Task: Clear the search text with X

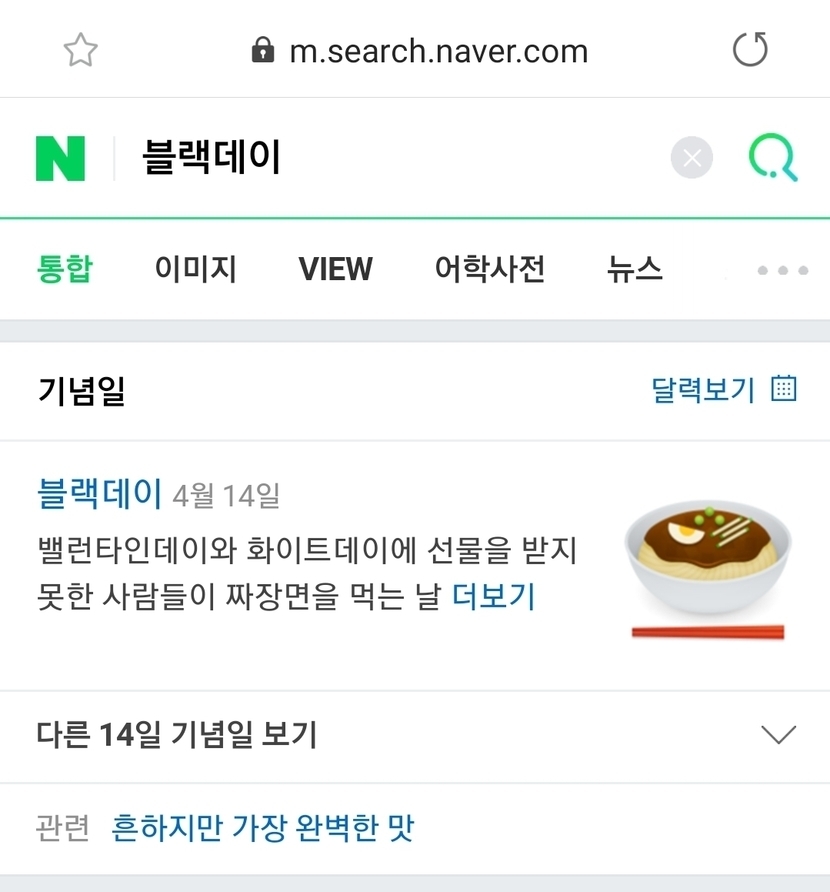Action: pyautogui.click(x=692, y=158)
